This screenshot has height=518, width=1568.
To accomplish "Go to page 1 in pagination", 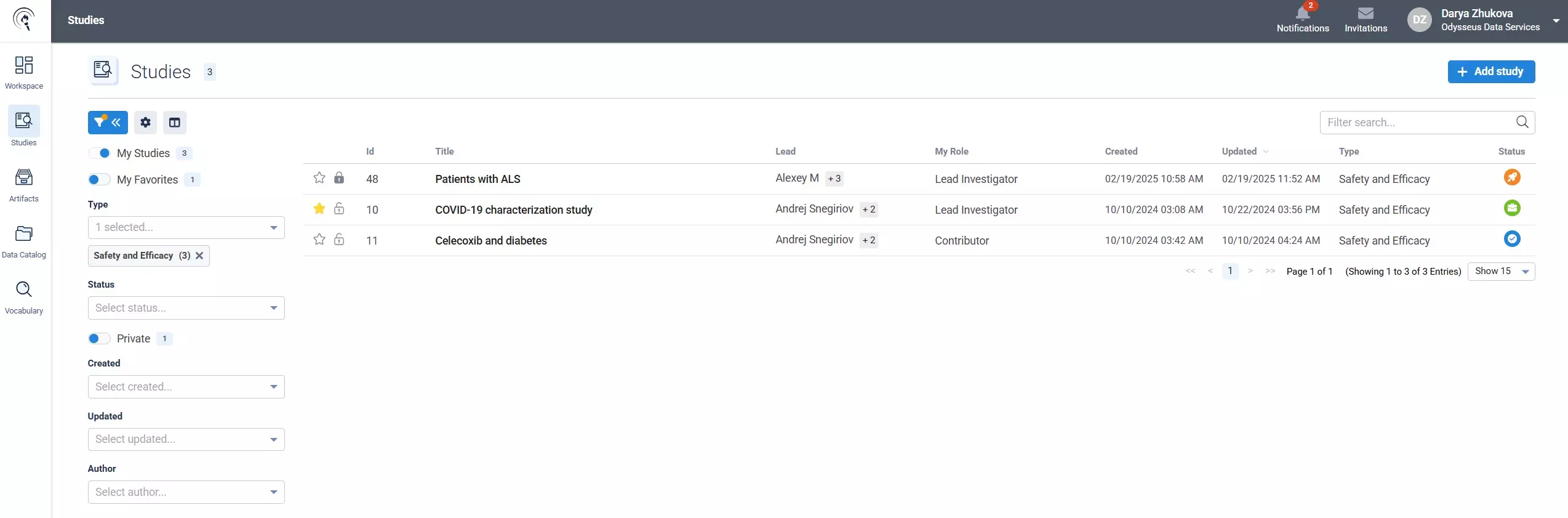I will pyautogui.click(x=1230, y=271).
